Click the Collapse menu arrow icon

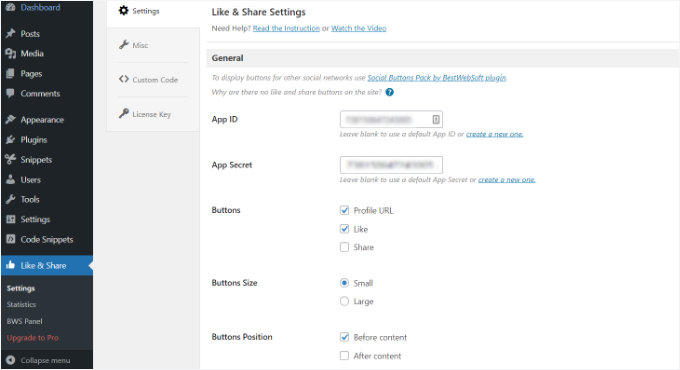click(x=10, y=360)
